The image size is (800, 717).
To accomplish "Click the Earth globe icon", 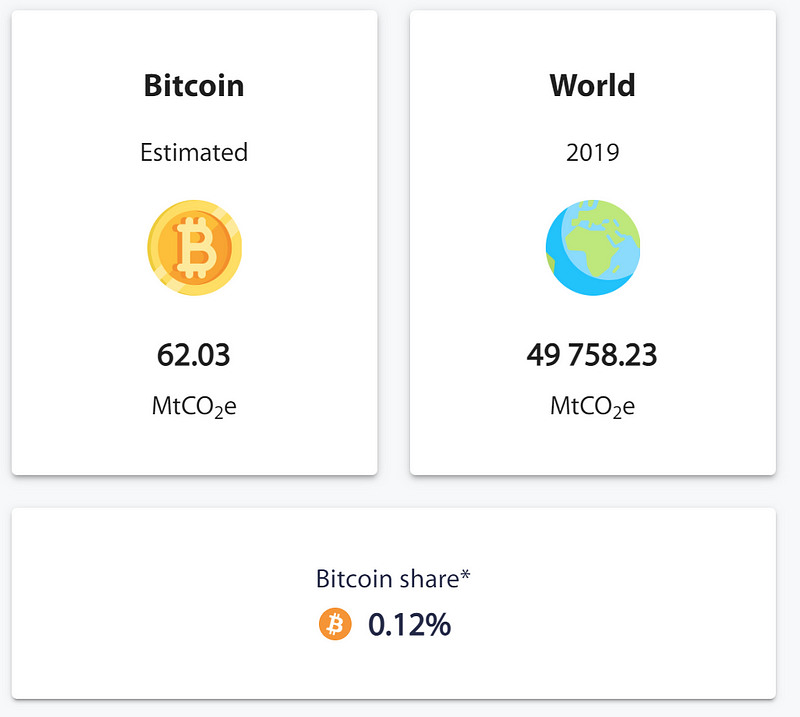I will 593,248.
